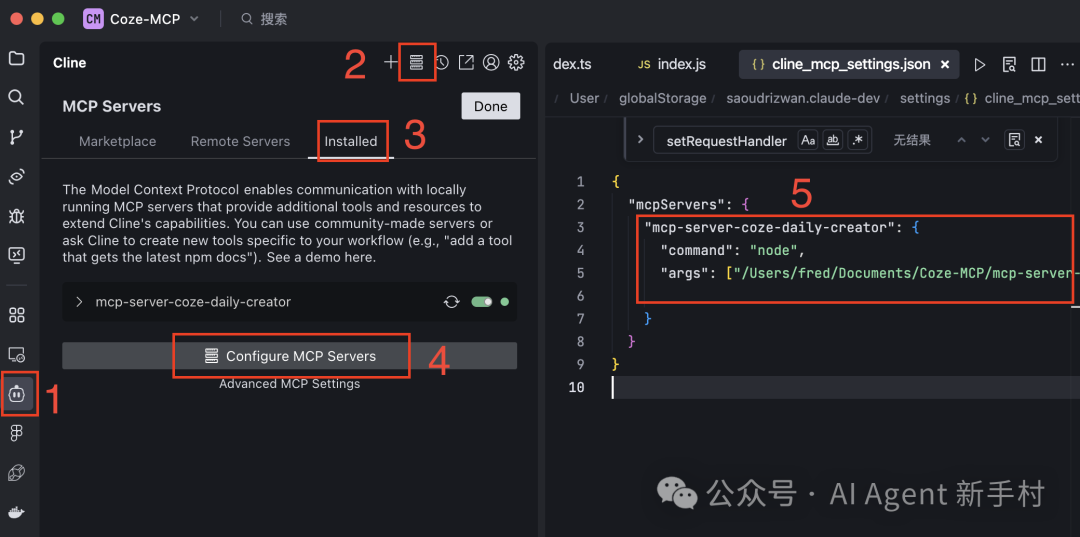Open MCP Servers icon in Cline header

[x=416, y=63]
